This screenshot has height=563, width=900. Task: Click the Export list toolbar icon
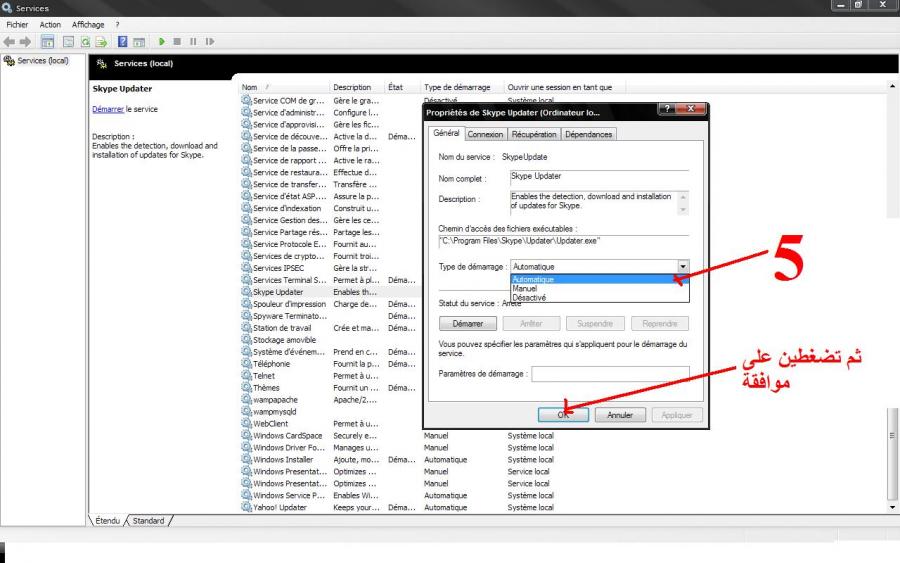102,41
